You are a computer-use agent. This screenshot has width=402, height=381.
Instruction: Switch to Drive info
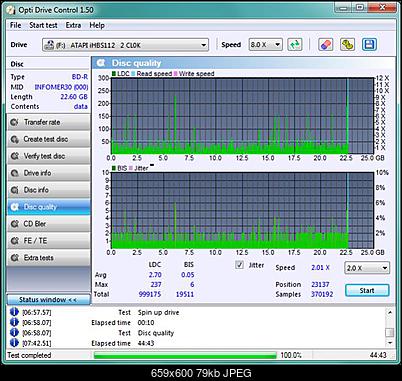coord(49,173)
